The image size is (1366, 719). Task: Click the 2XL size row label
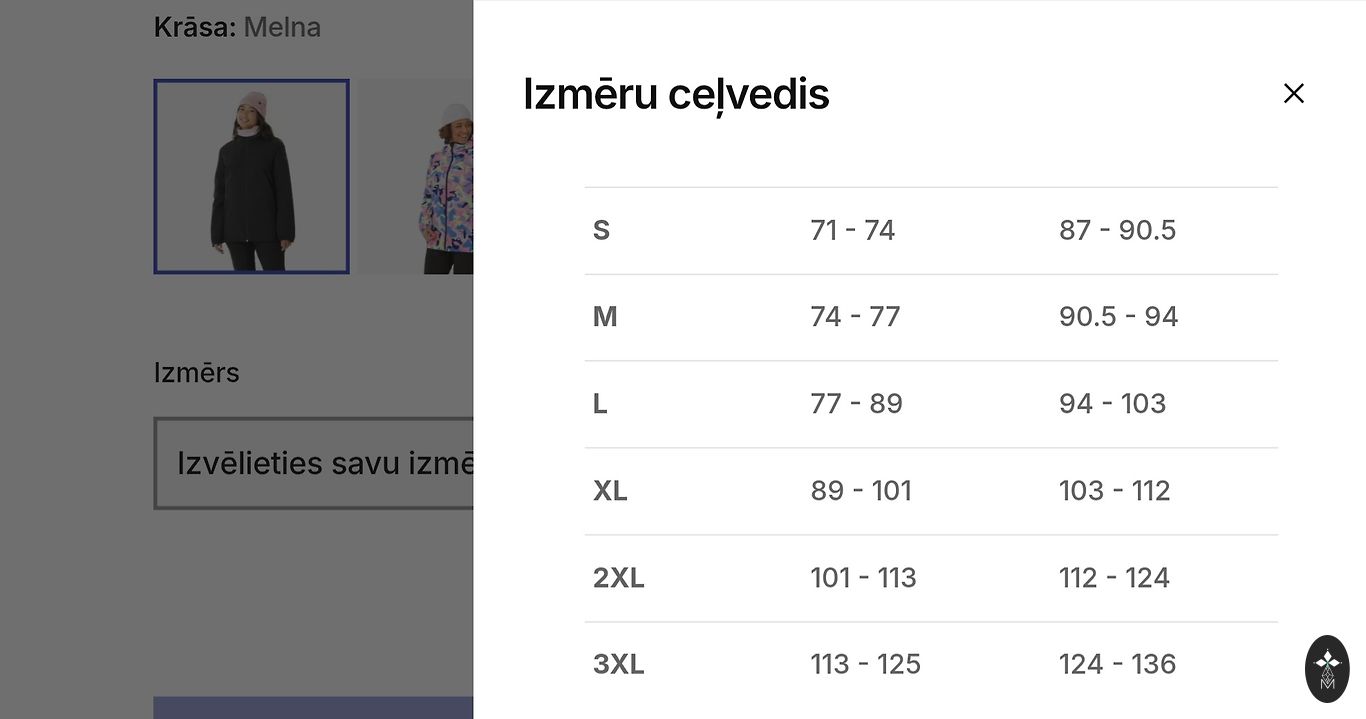tap(618, 578)
